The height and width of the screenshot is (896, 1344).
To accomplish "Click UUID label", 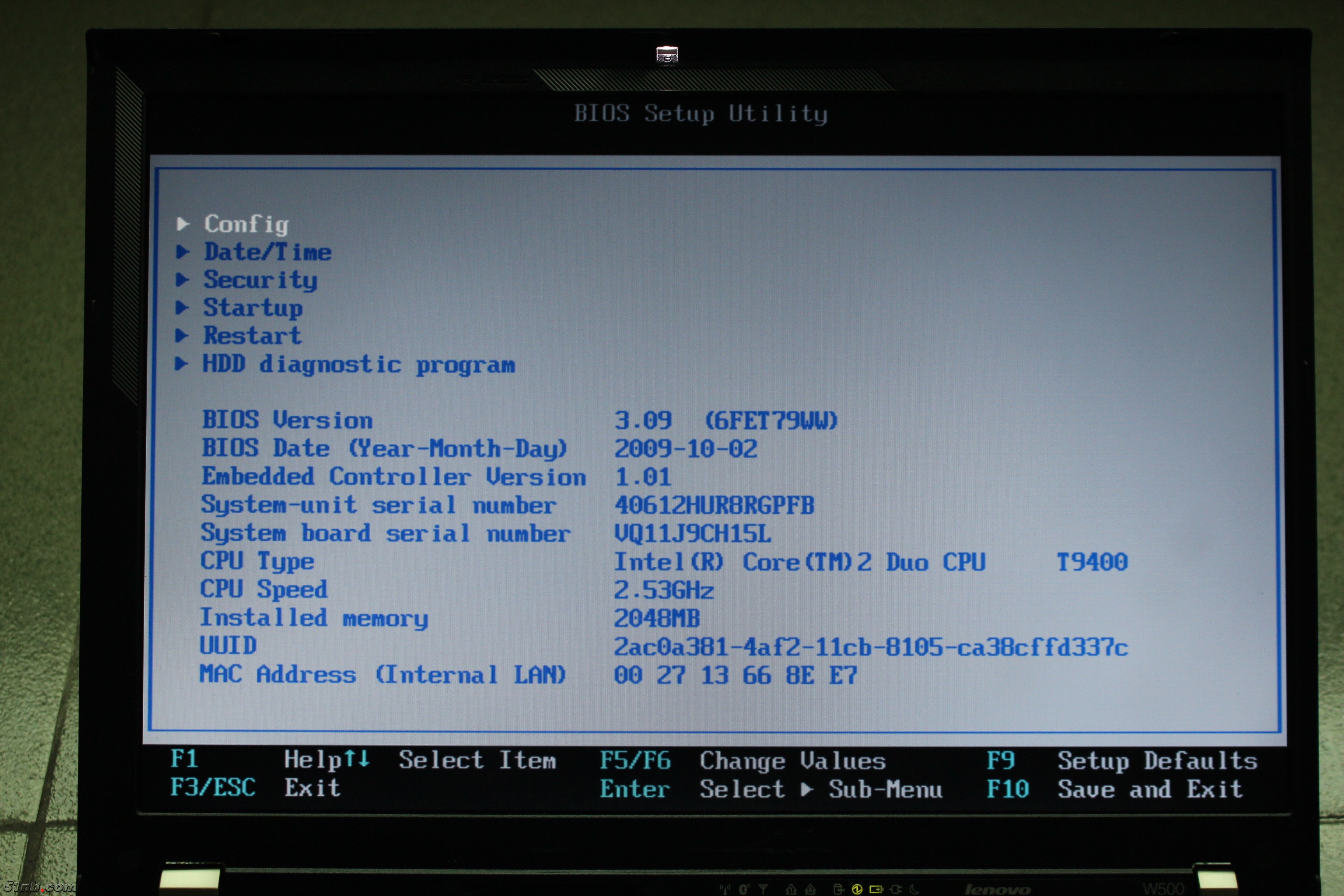I will coord(228,646).
